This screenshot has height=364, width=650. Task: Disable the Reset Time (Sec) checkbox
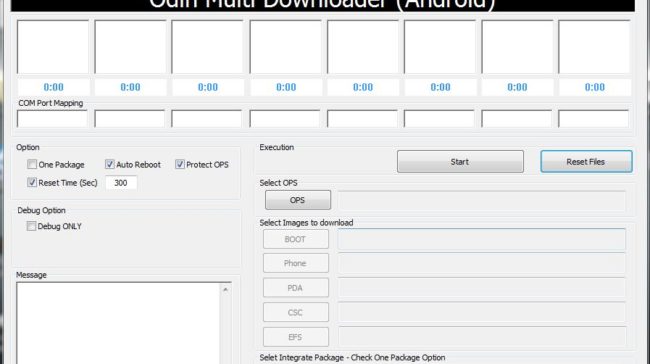coord(32,182)
